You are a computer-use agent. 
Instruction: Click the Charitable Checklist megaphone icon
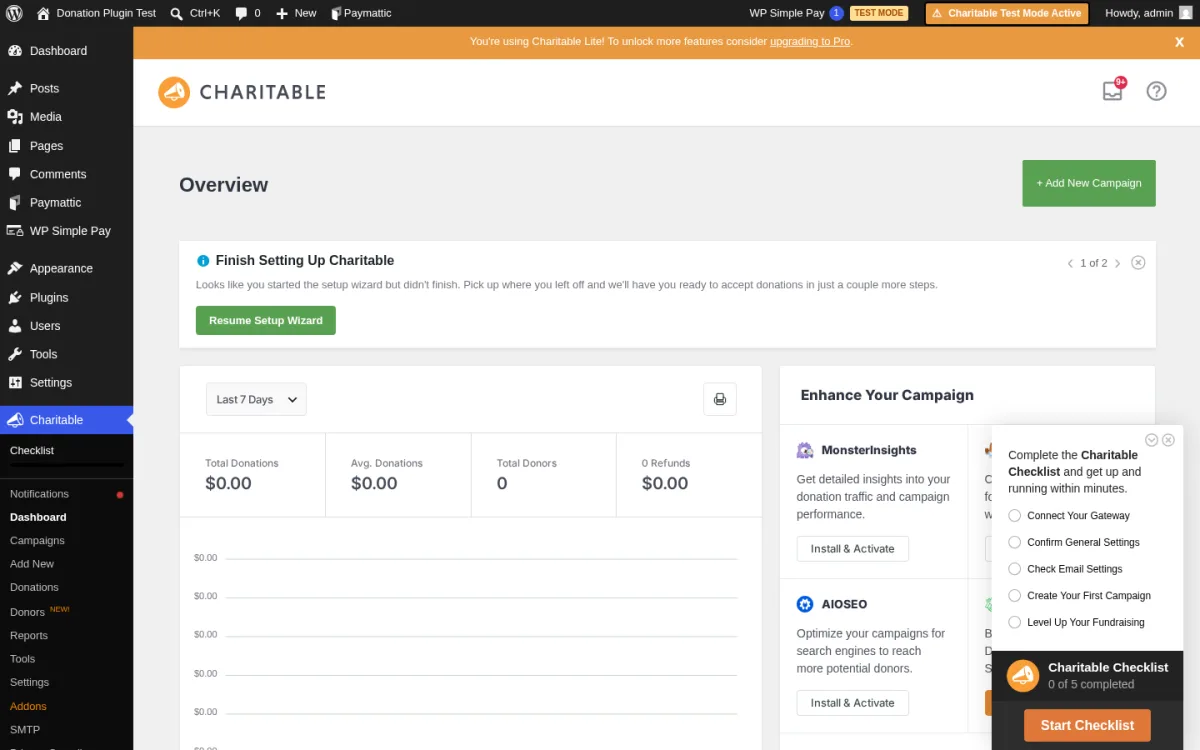(x=1022, y=676)
